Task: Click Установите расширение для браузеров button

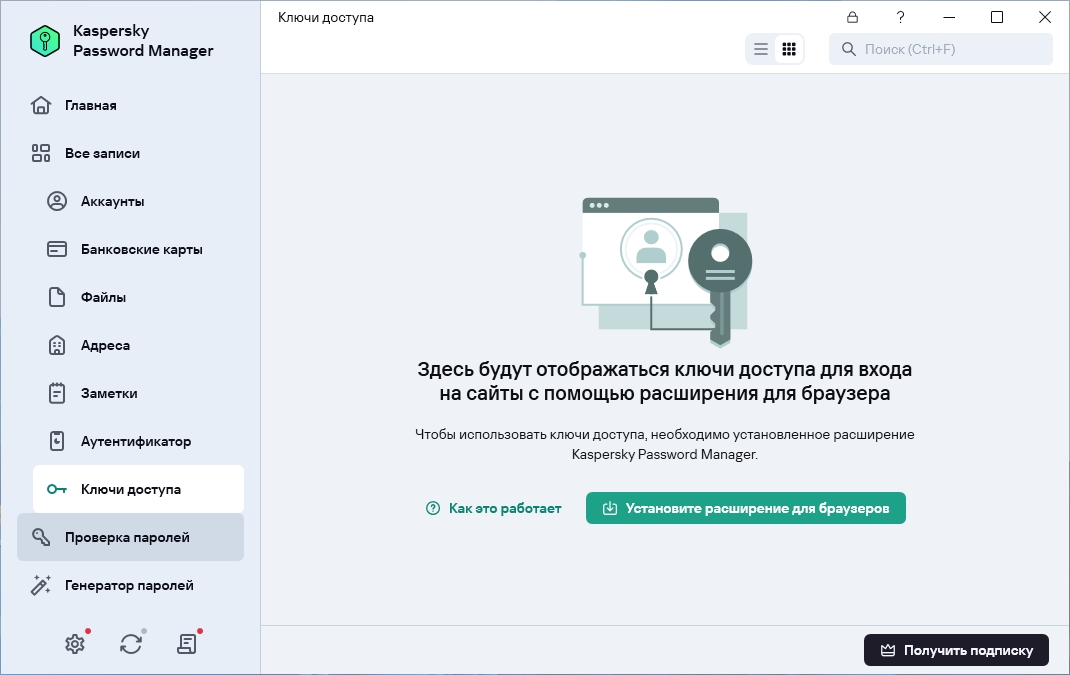Action: pos(746,508)
